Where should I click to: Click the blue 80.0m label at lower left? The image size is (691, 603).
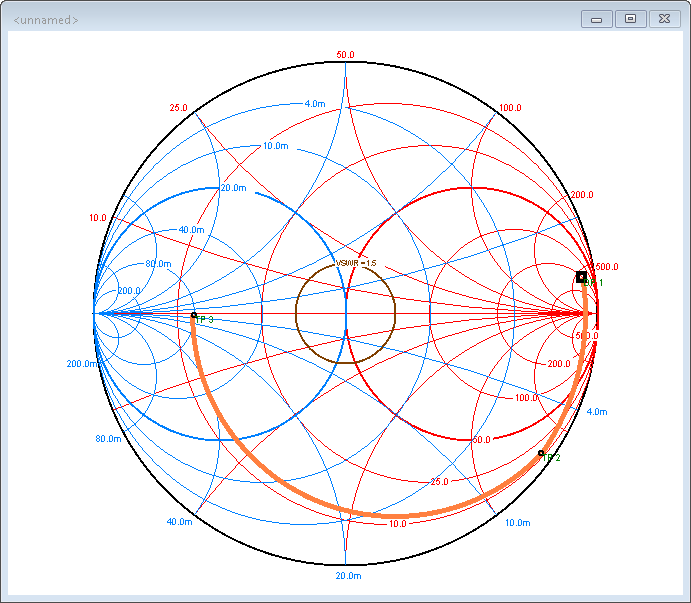coord(108,439)
